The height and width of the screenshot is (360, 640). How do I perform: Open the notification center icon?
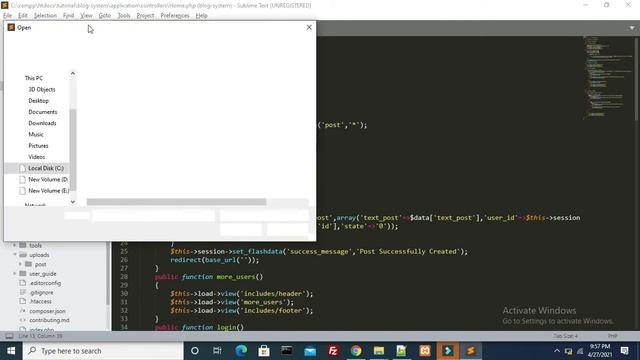[624, 351]
